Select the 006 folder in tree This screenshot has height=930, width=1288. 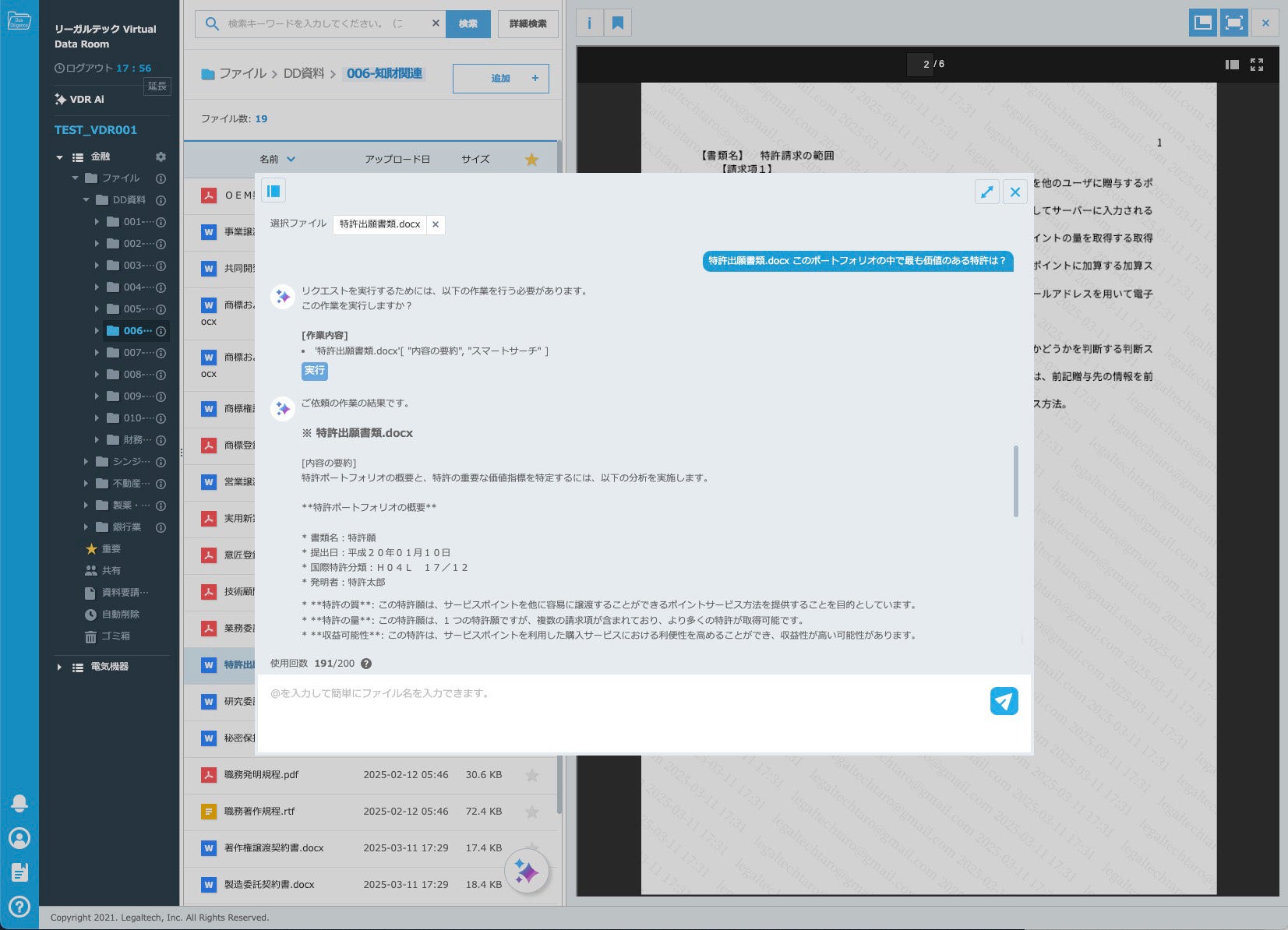click(x=136, y=331)
